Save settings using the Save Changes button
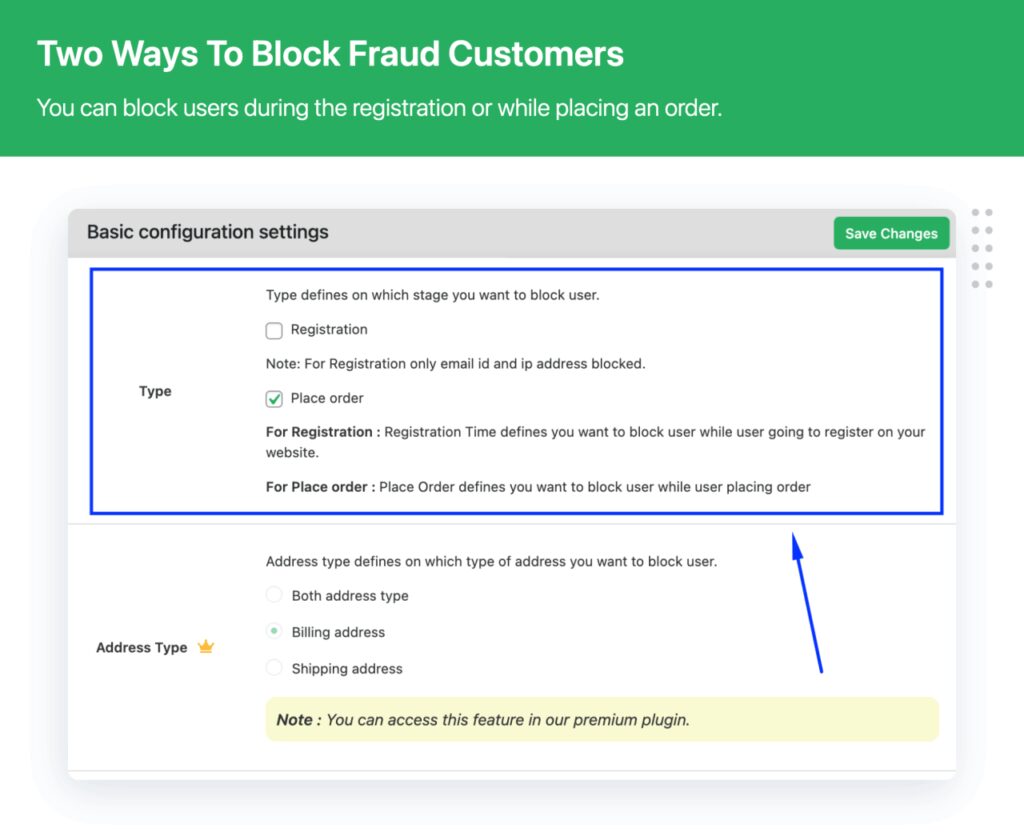 coord(890,233)
